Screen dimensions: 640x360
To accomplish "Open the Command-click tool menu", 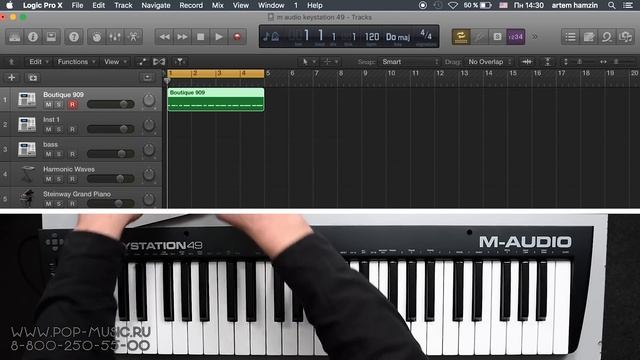I will point(330,62).
